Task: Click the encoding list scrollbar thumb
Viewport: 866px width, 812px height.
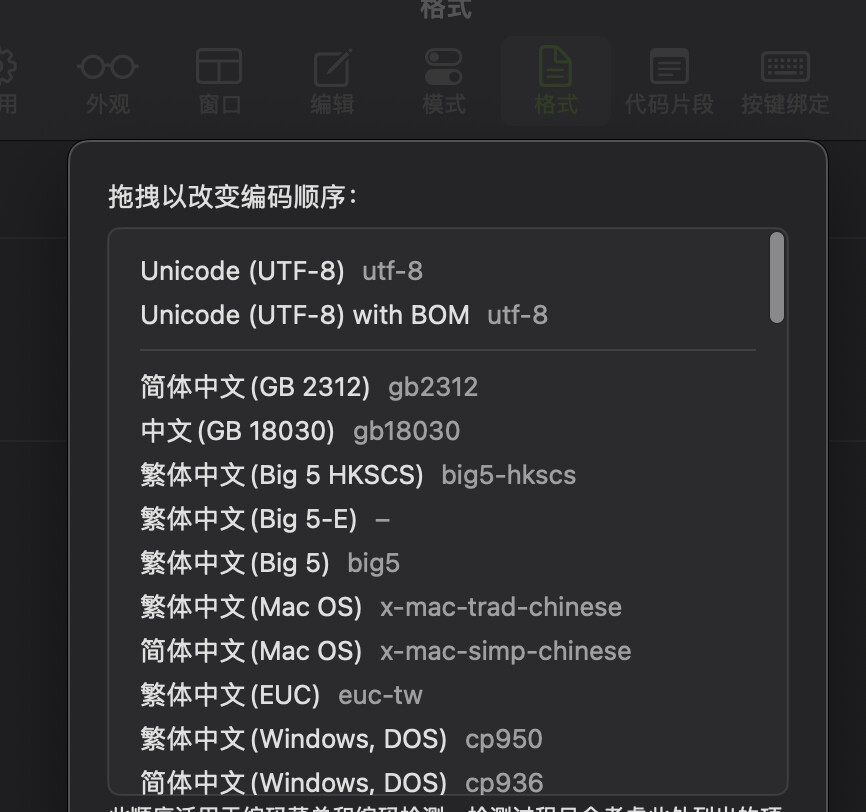Action: (777, 277)
